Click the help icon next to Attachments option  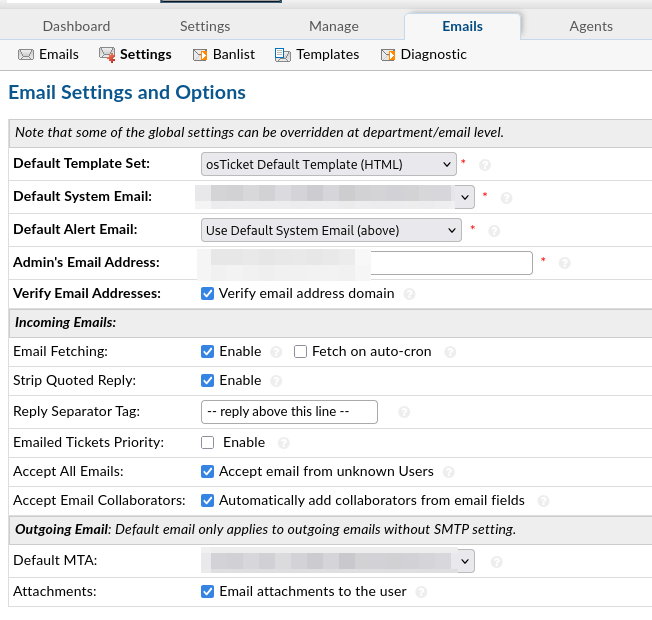pyautogui.click(x=422, y=592)
